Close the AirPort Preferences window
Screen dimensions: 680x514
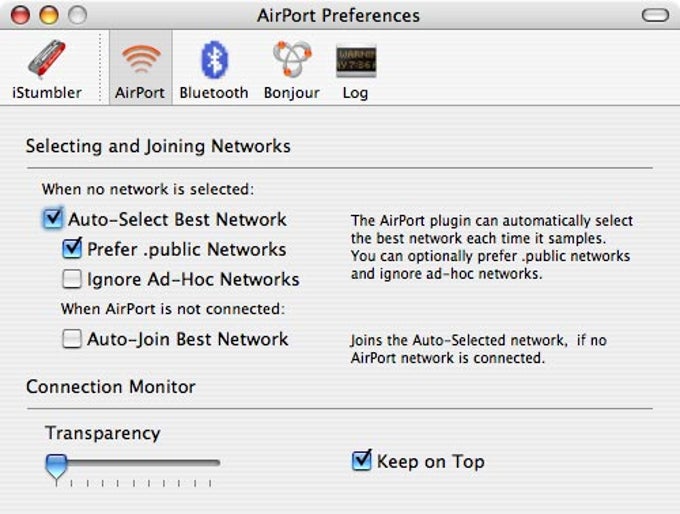(x=20, y=15)
